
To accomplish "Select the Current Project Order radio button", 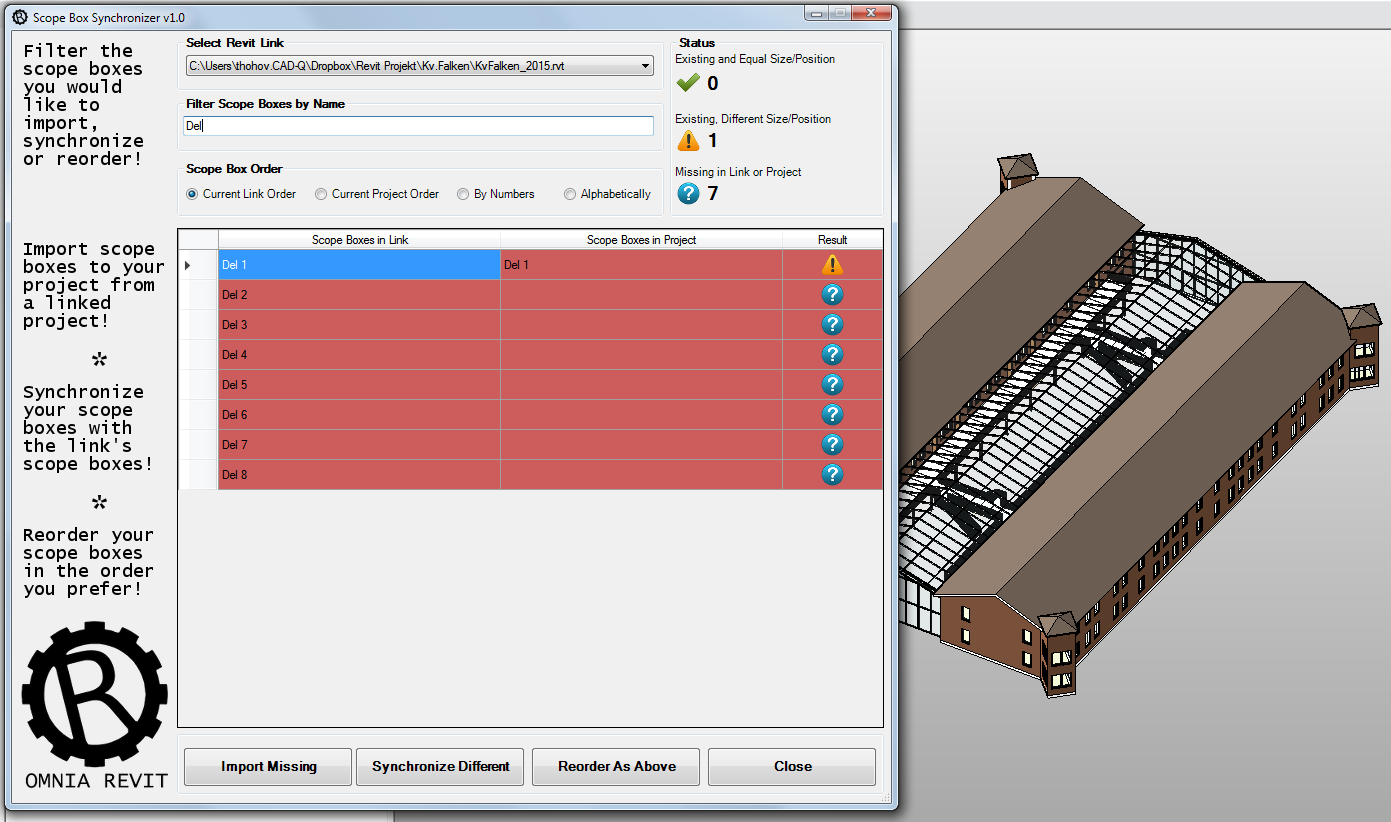I will (321, 194).
